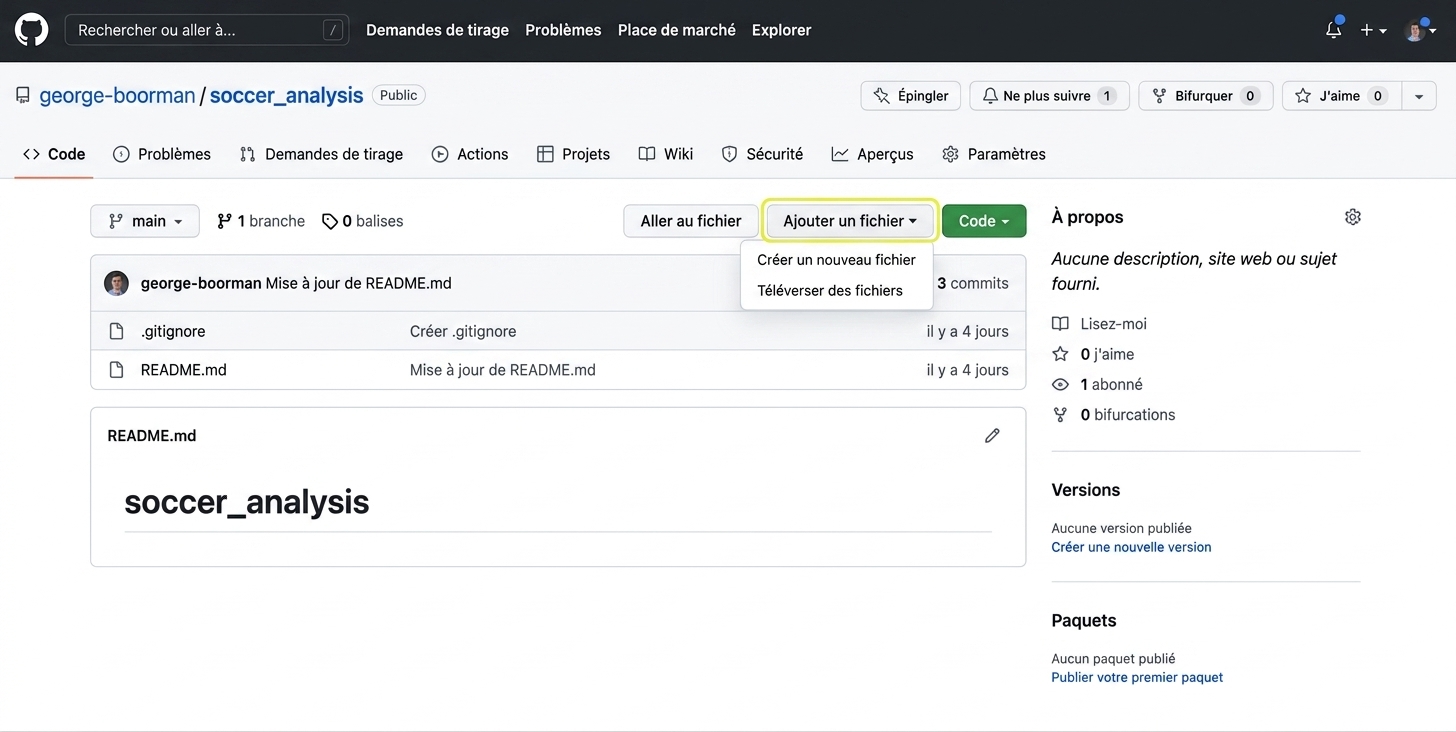Click the README.md file icon in list
Image resolution: width=1456 pixels, height=732 pixels.
click(x=117, y=370)
